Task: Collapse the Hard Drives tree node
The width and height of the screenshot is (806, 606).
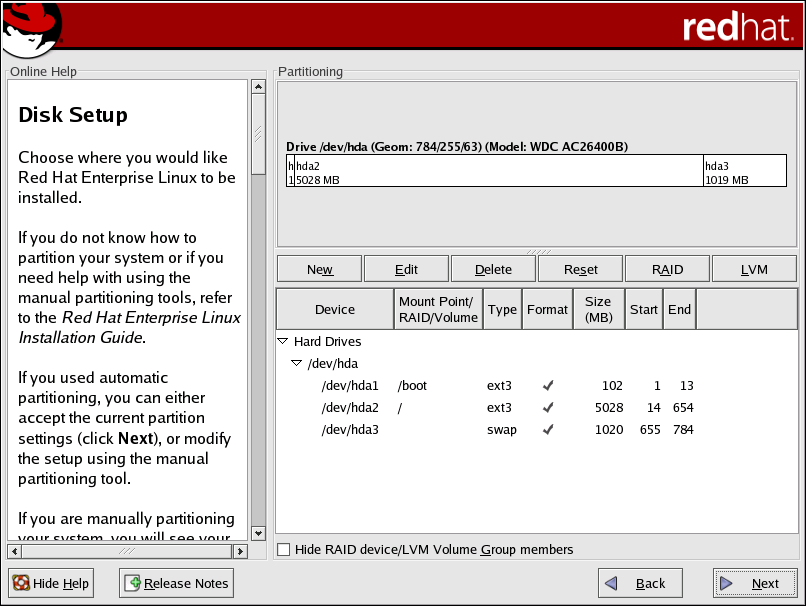Action: coord(283,342)
